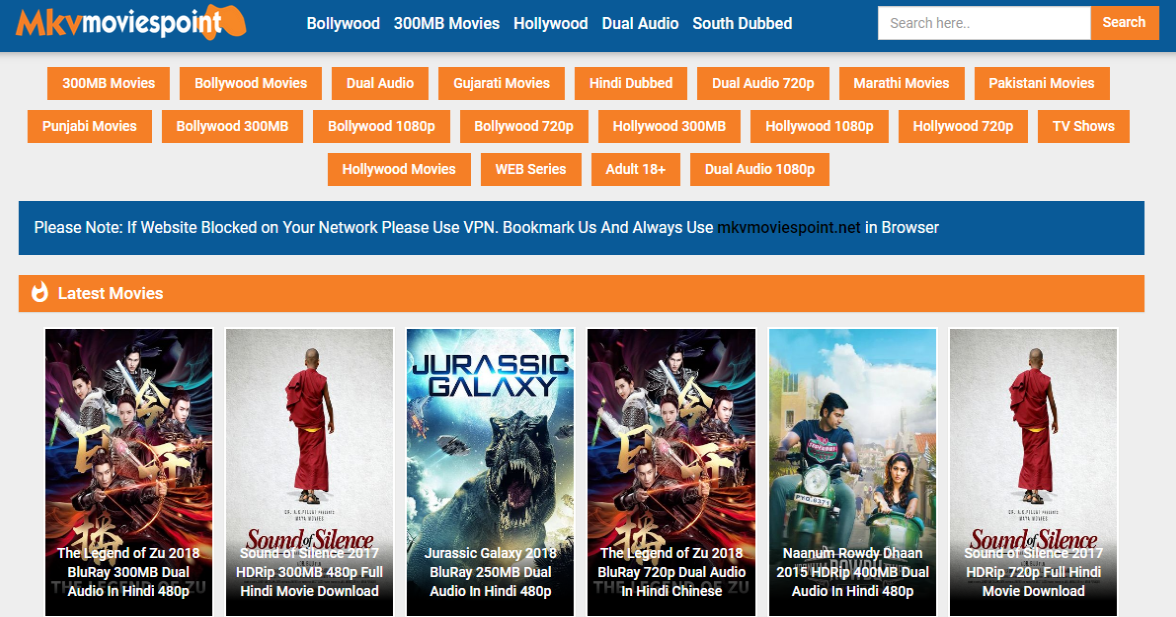Click the flame icon beside Latest Movies

(x=39, y=292)
